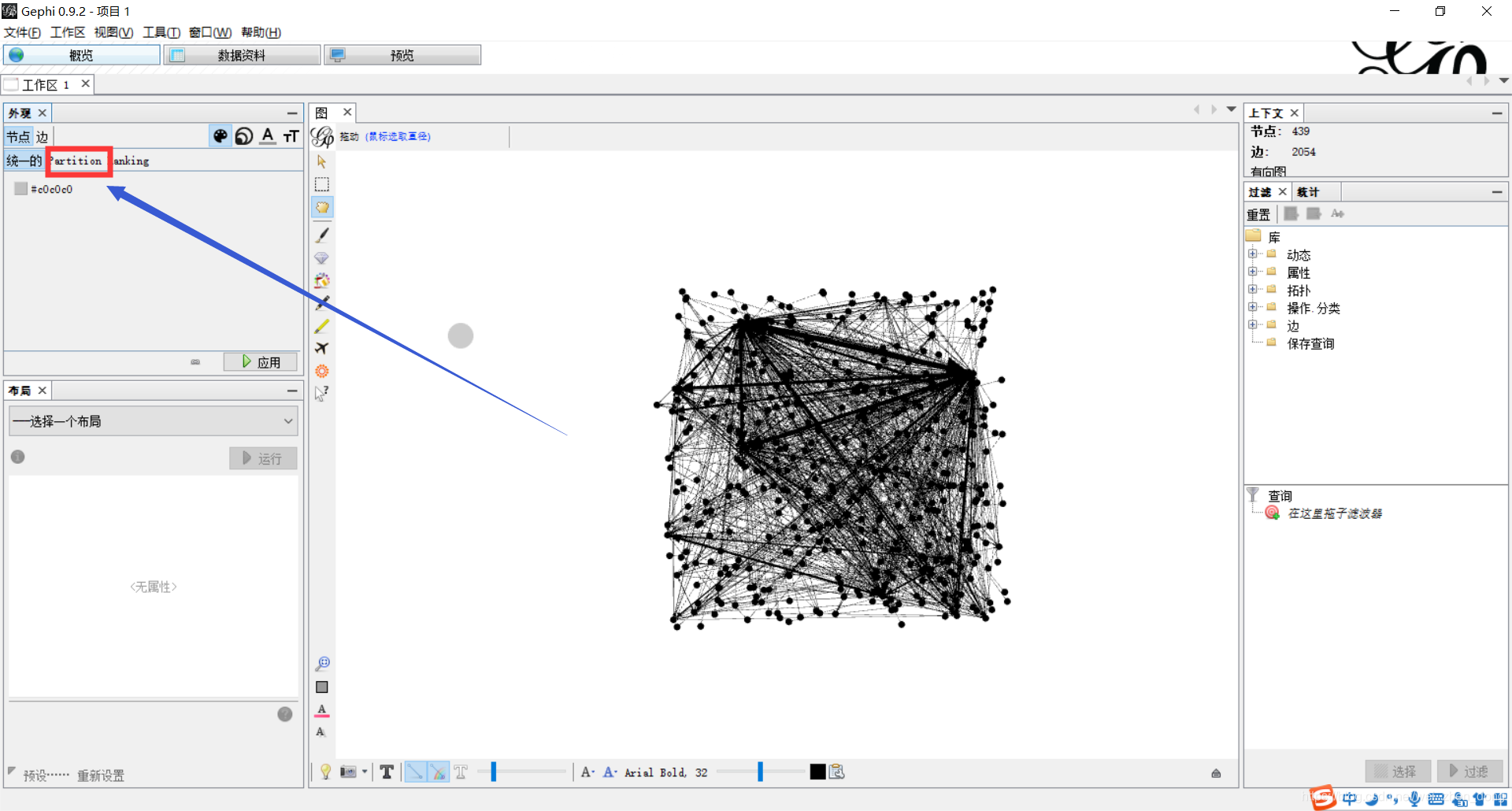The width and height of the screenshot is (1512, 811).
Task: Switch to the 数据资料 tab
Action: coord(243,55)
